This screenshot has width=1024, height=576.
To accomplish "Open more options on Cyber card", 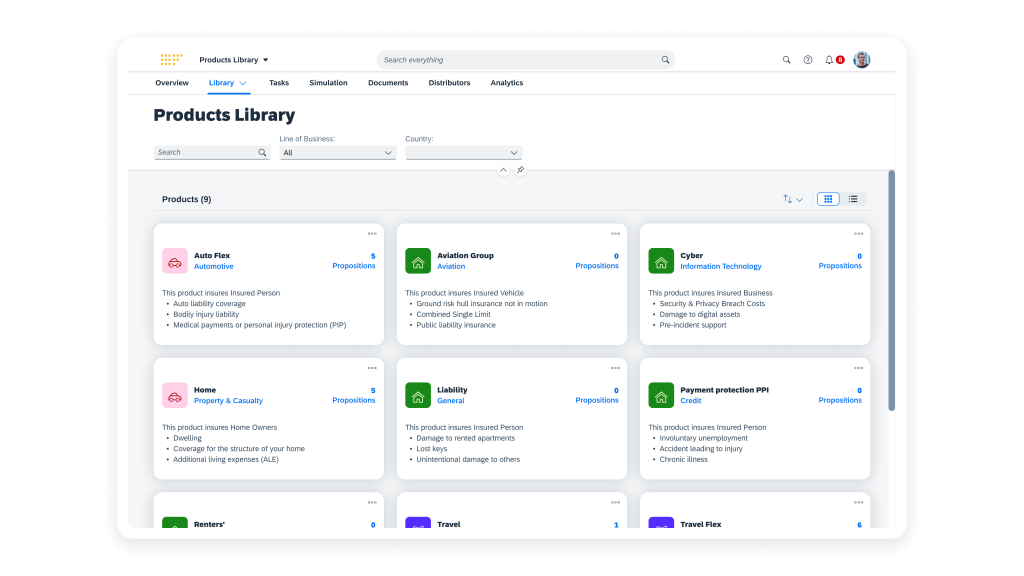I will (858, 234).
